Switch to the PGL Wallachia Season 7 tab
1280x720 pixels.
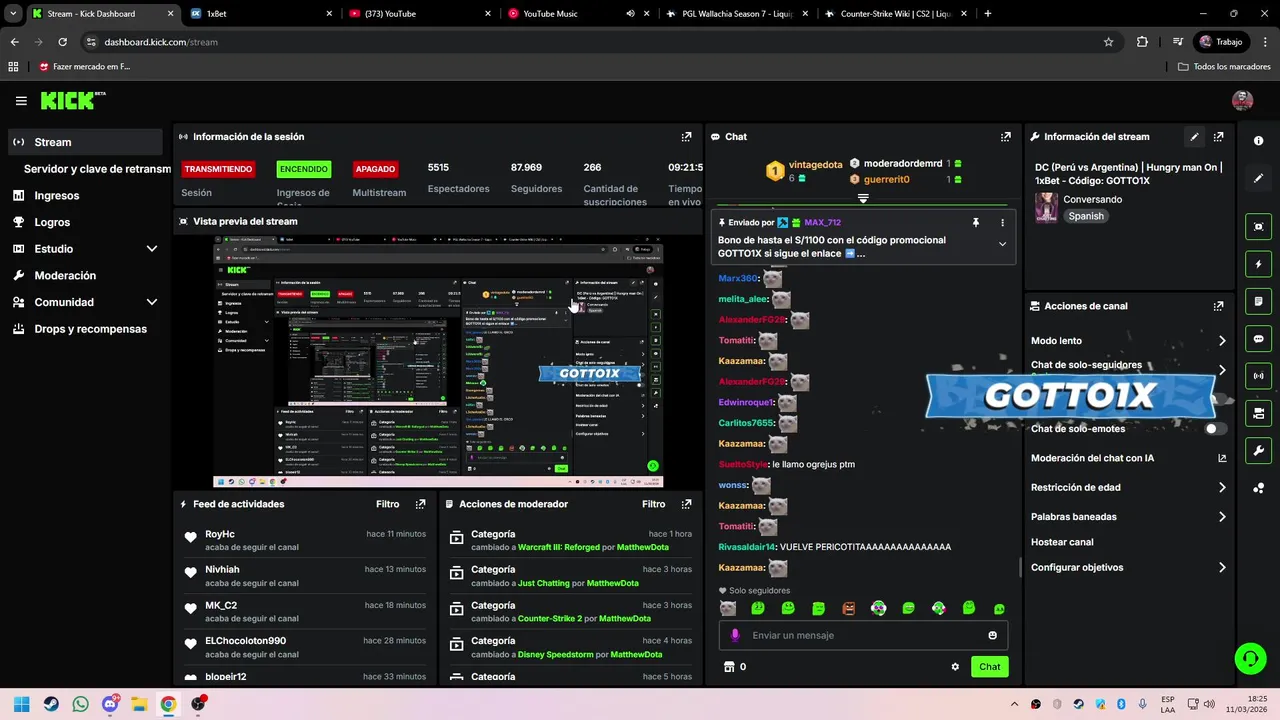pos(735,14)
